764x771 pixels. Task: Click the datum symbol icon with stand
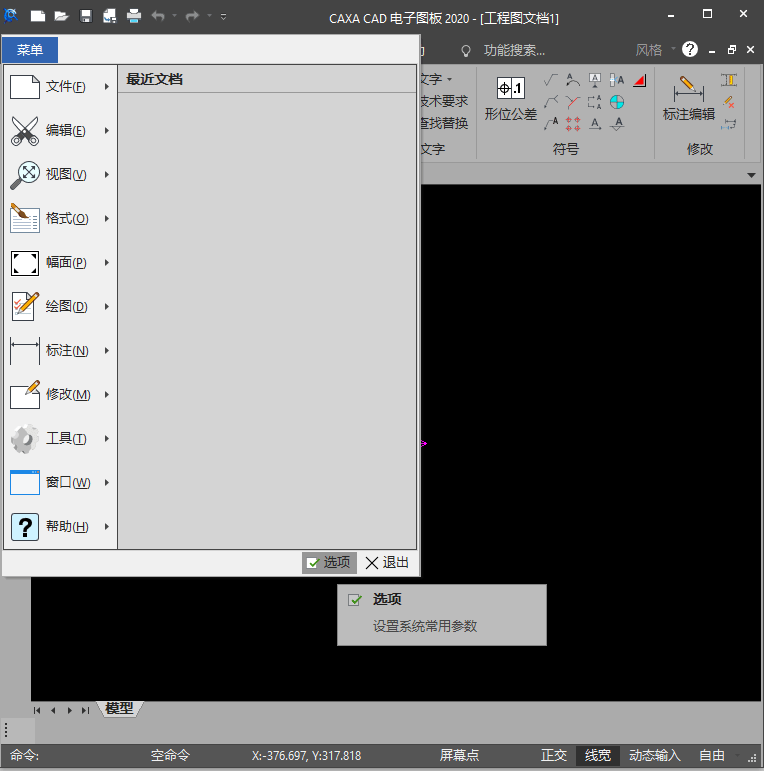(x=595, y=80)
